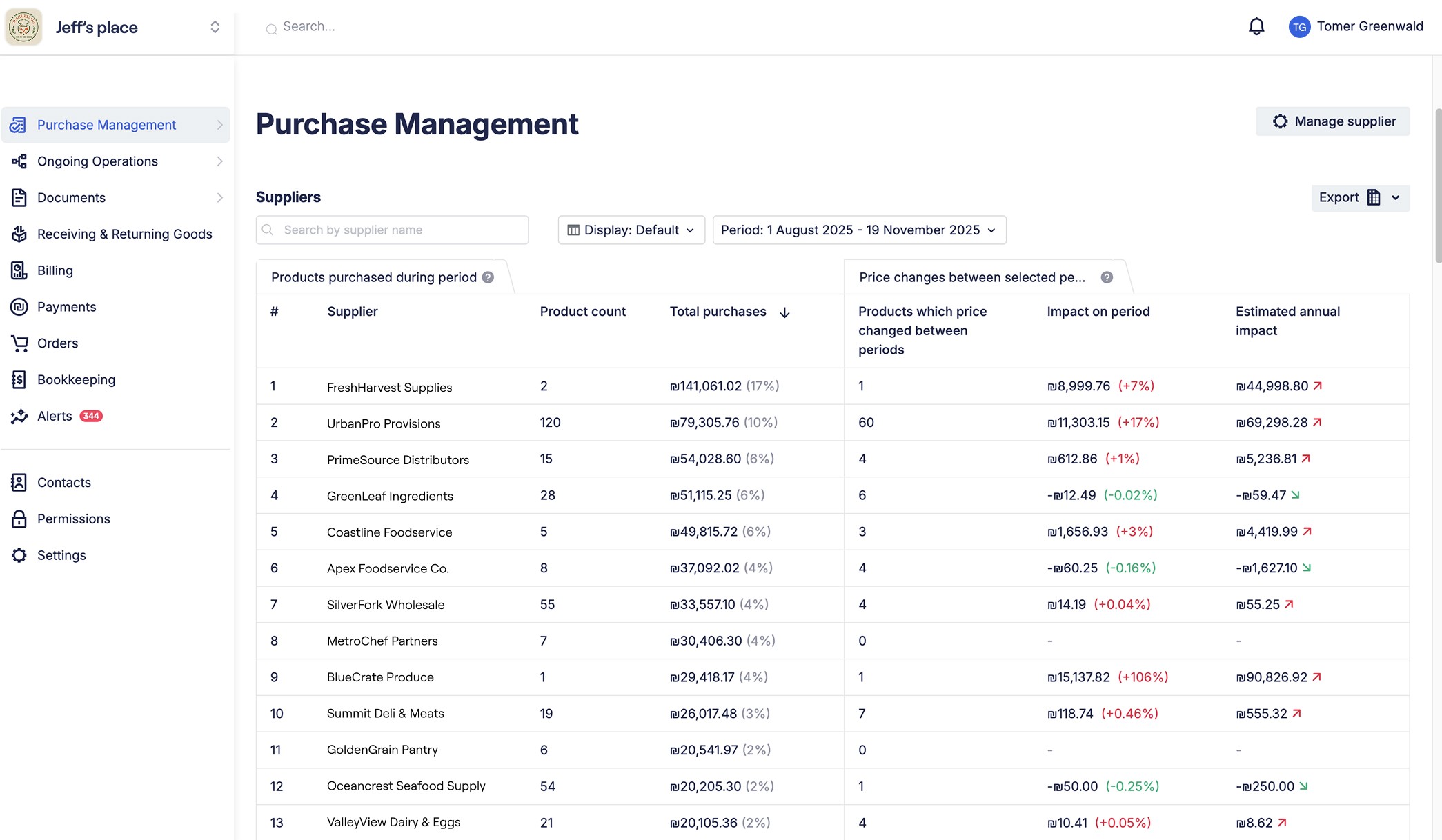The height and width of the screenshot is (840, 1442).
Task: Click the notification bell icon
Action: point(1256,27)
